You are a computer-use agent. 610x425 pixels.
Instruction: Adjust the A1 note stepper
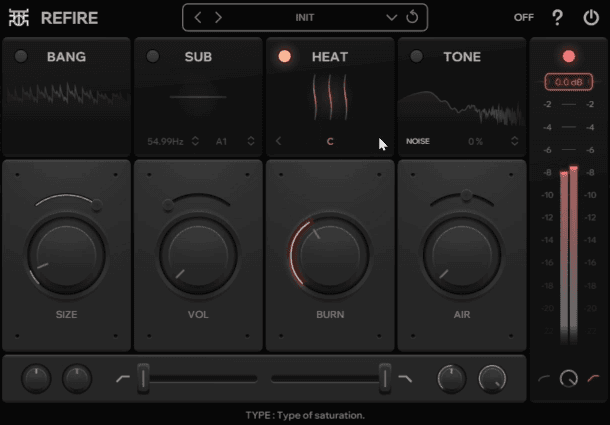(251, 141)
